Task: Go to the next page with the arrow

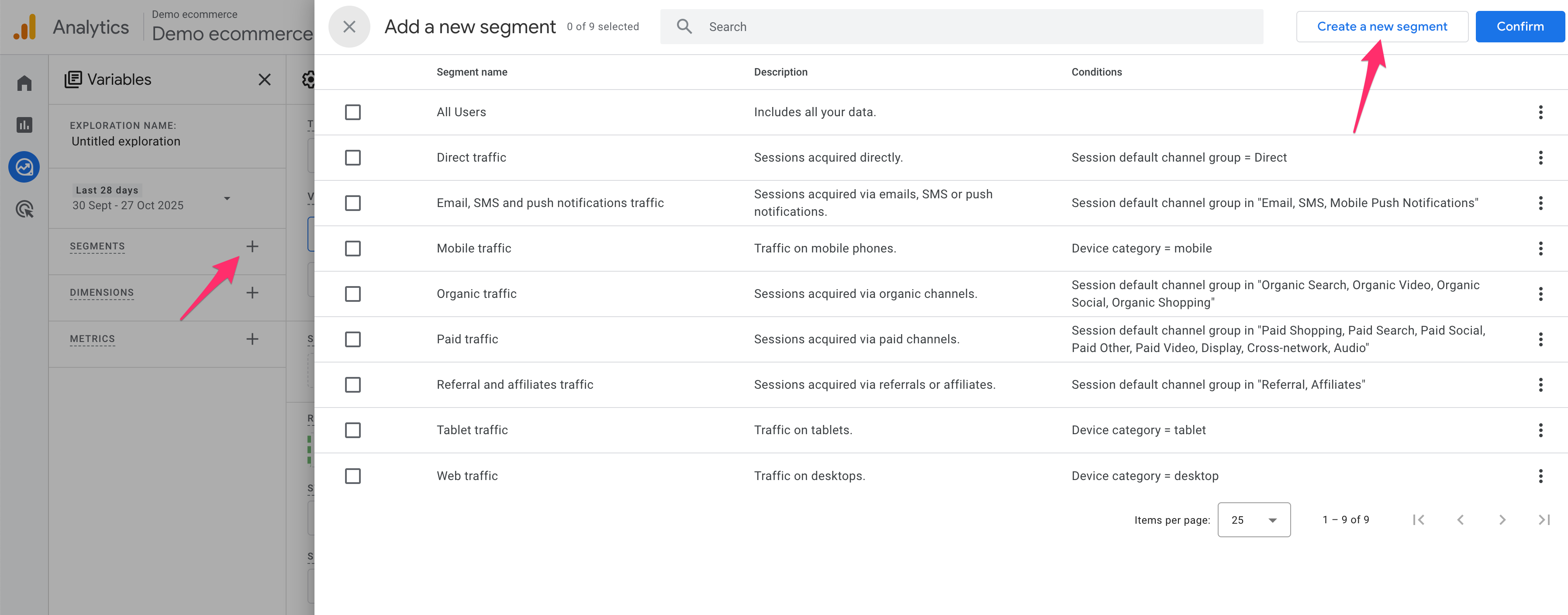Action: coord(1502,519)
